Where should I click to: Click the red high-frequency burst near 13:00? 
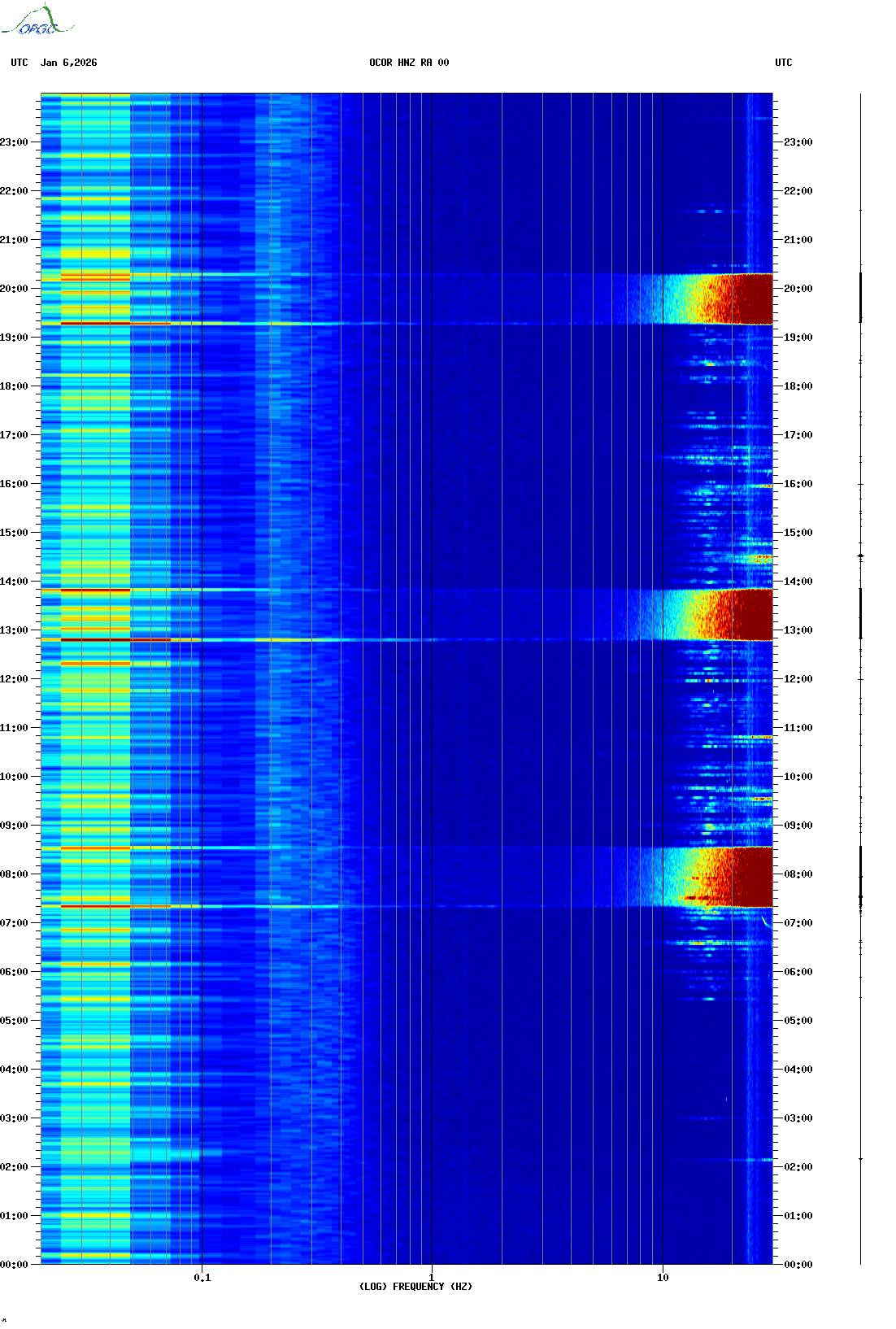pyautogui.click(x=740, y=615)
